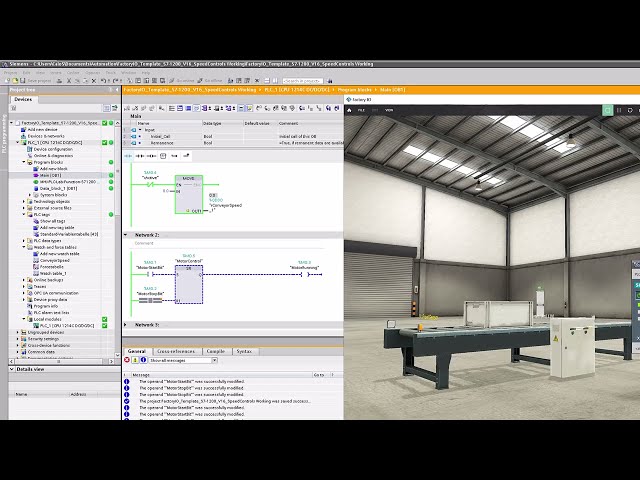
Task: Expand the Ungrouped devices node
Action: pos(18,332)
